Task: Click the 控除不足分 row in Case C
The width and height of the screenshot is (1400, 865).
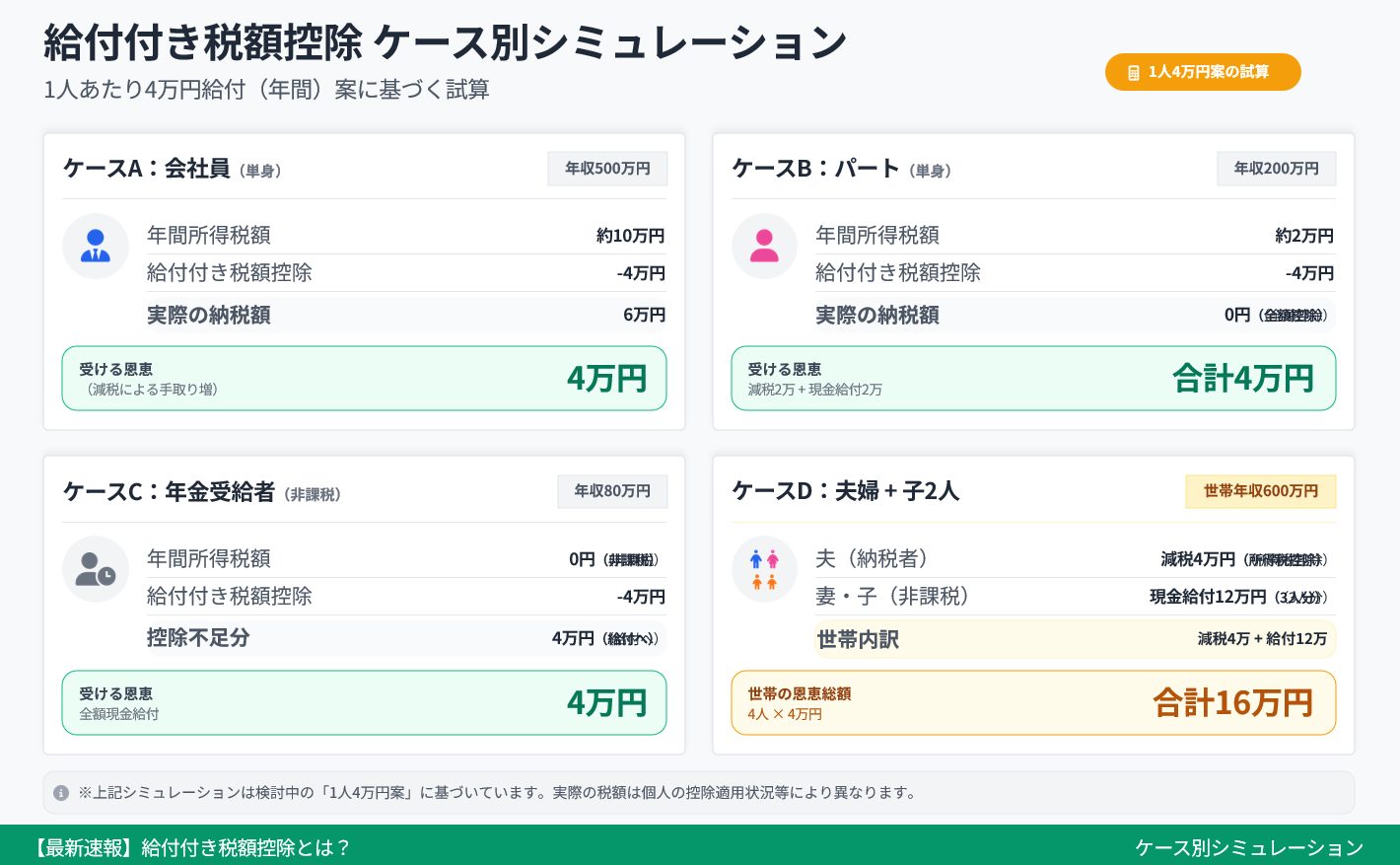Action: pos(405,638)
